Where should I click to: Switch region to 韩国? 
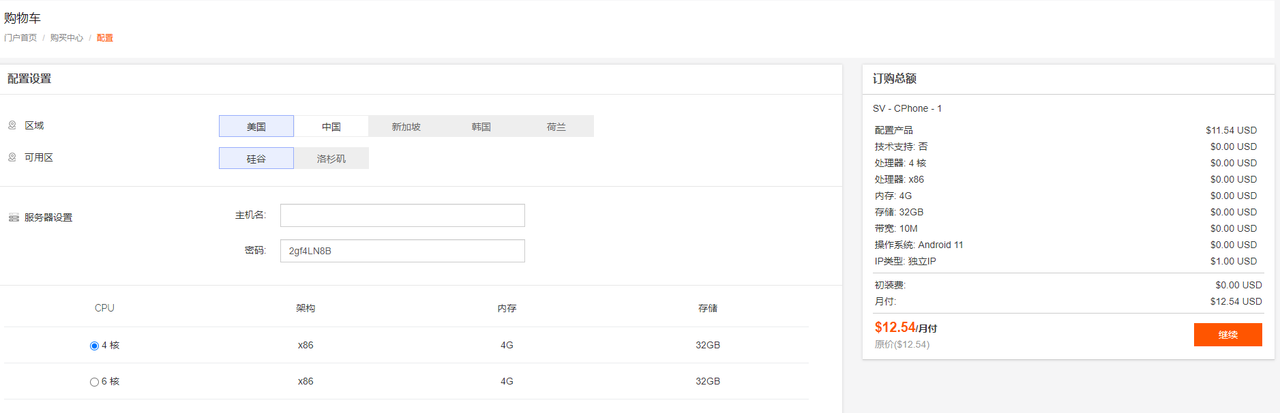coord(481,126)
